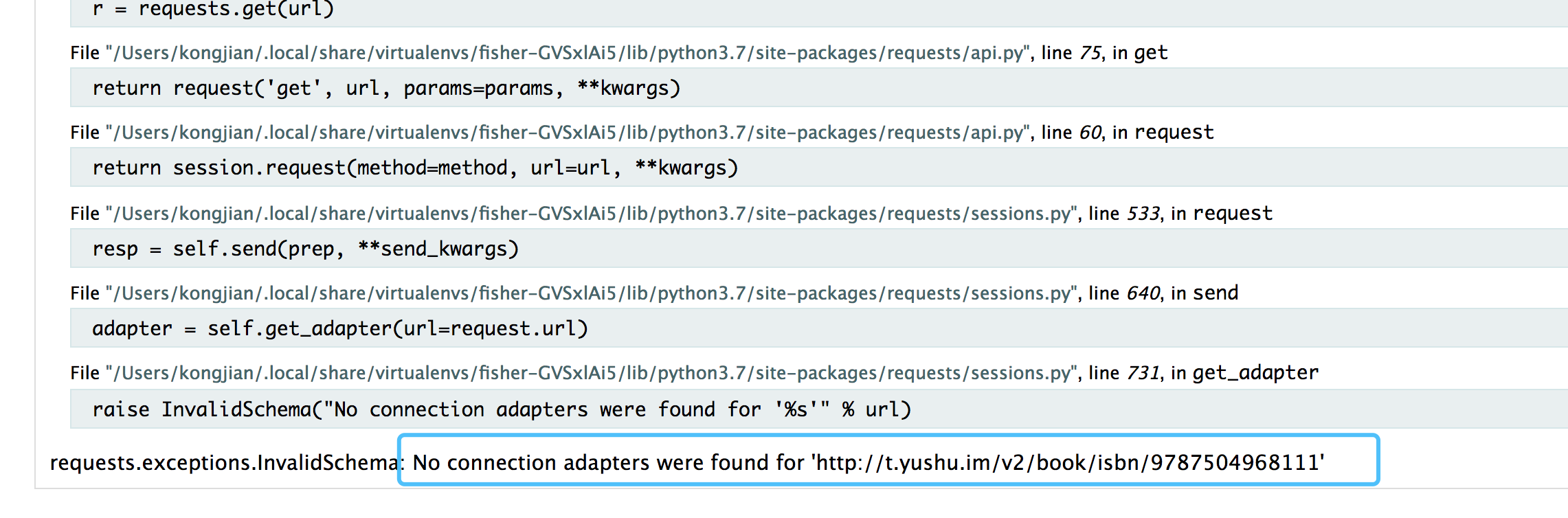Click the code line 'r = requests.get(url)'
The image size is (1568, 518).
213,10
